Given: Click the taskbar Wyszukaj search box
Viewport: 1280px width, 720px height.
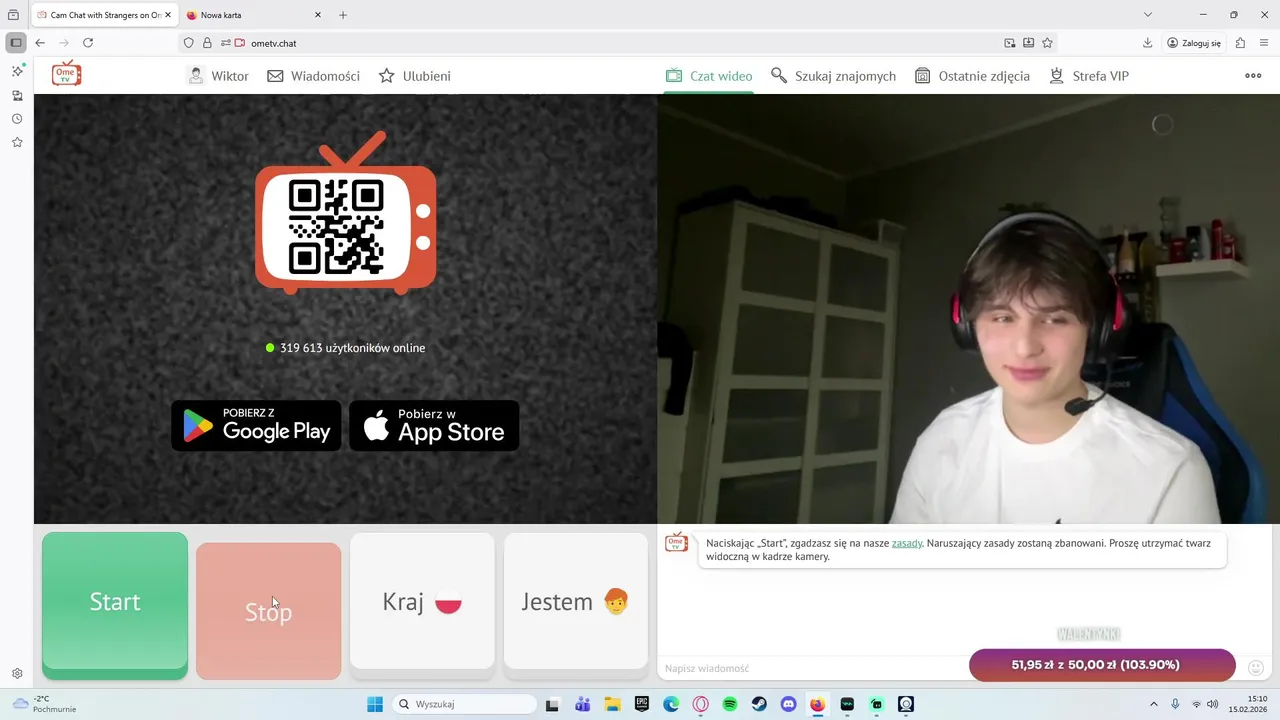Looking at the screenshot, I should point(464,704).
